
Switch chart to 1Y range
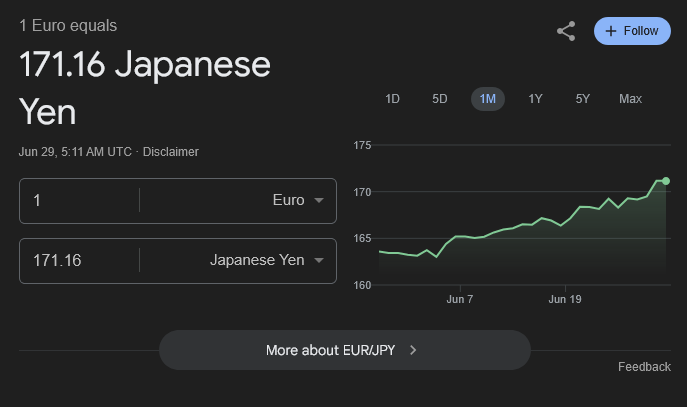click(x=535, y=99)
